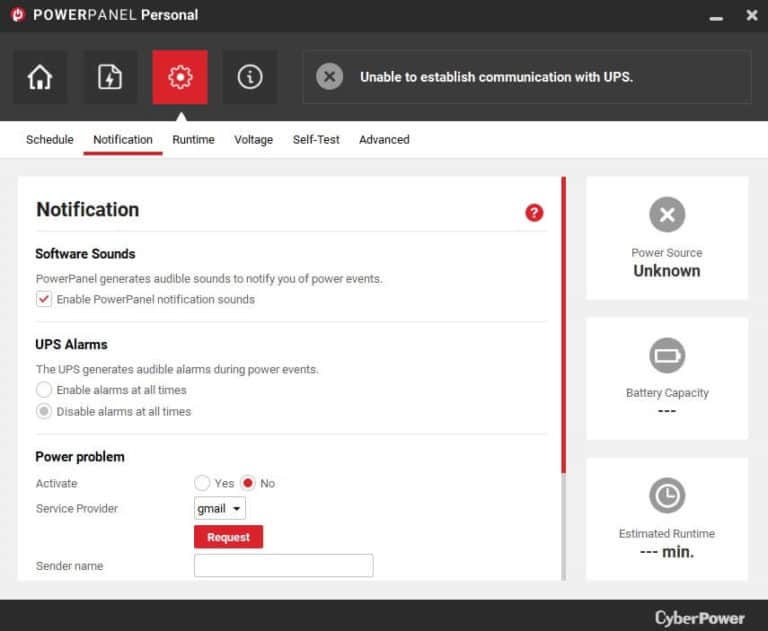The image size is (768, 631).
Task: Switch to the Advanced tab
Action: [384, 140]
